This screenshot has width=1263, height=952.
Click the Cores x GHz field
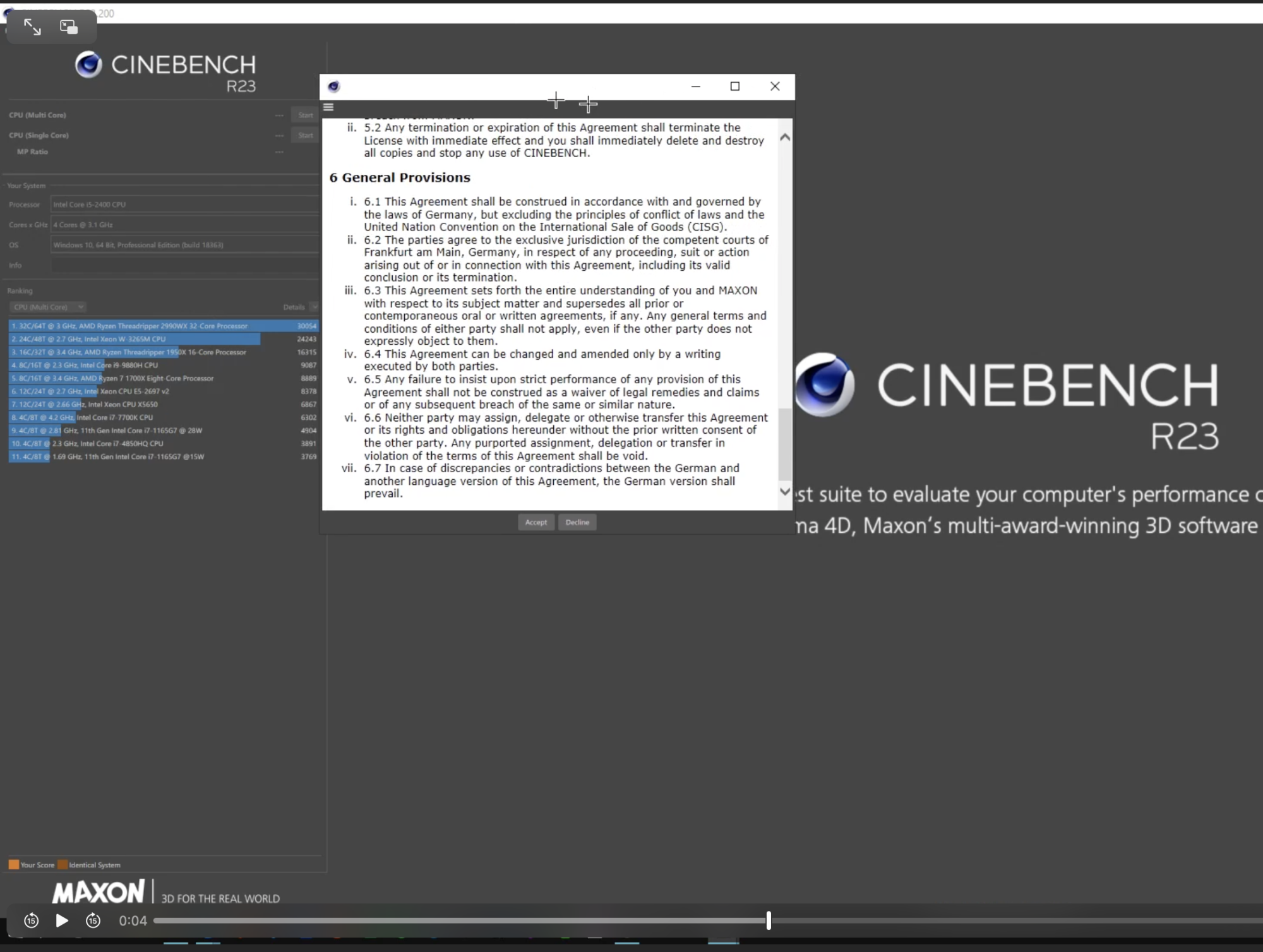[x=185, y=225]
